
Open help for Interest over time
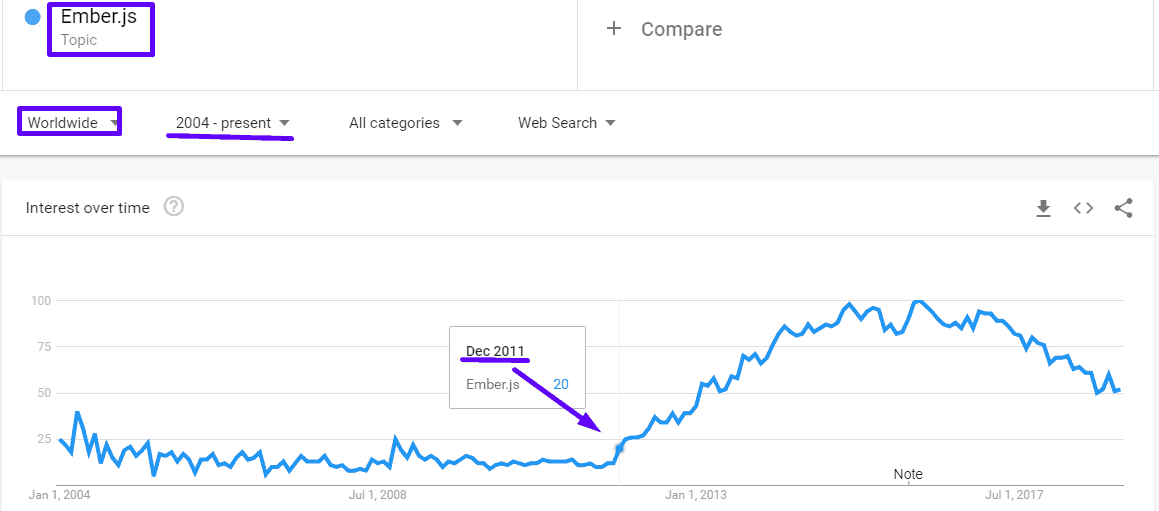click(173, 207)
